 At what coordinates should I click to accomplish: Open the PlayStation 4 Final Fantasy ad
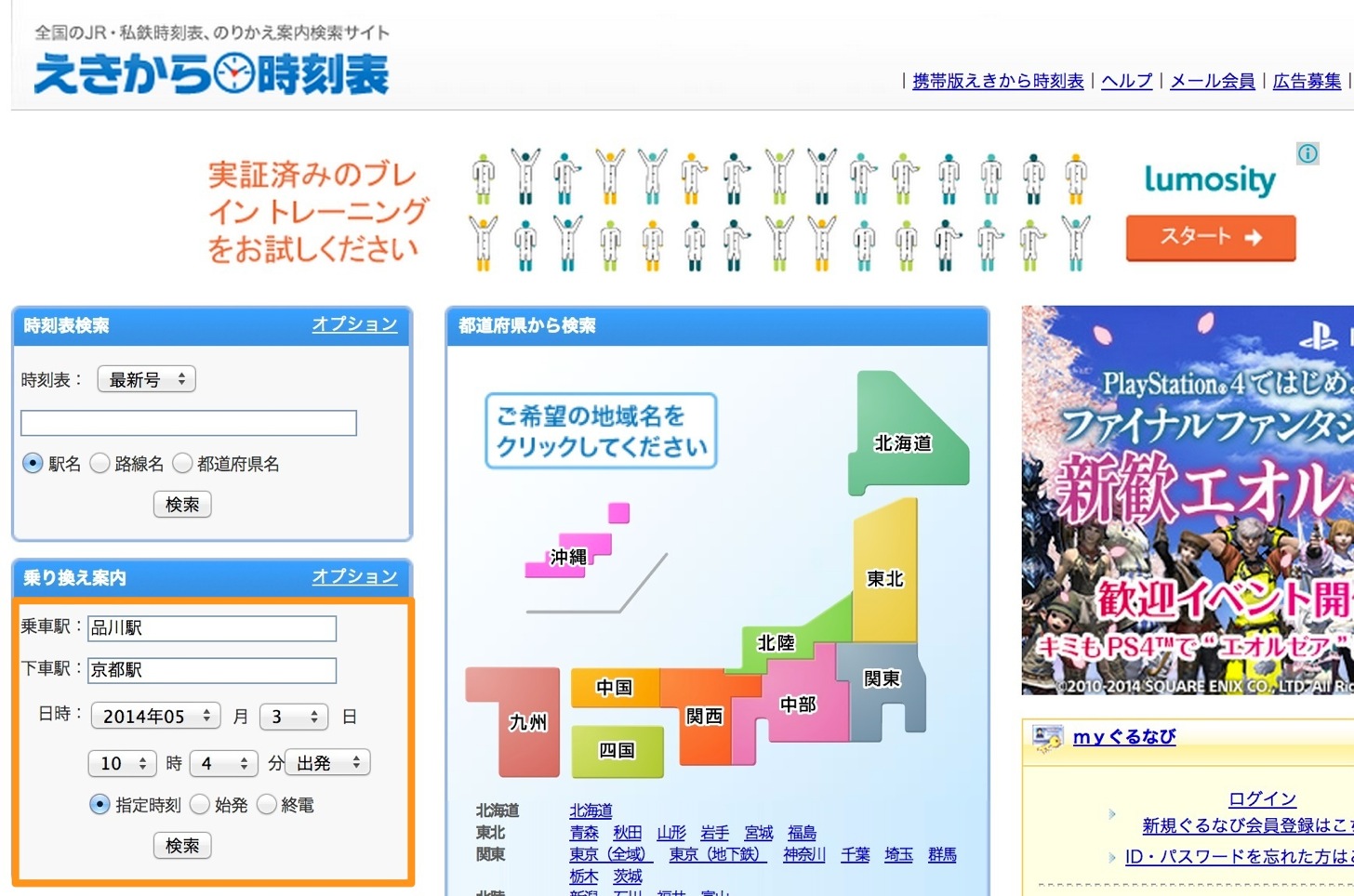[x=1188, y=500]
